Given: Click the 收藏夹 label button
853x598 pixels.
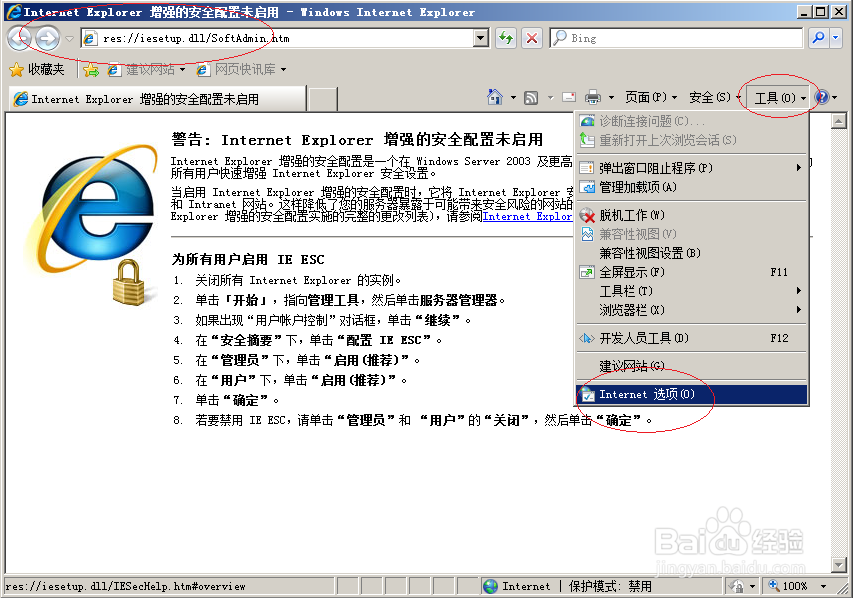Looking at the screenshot, I should [46, 70].
